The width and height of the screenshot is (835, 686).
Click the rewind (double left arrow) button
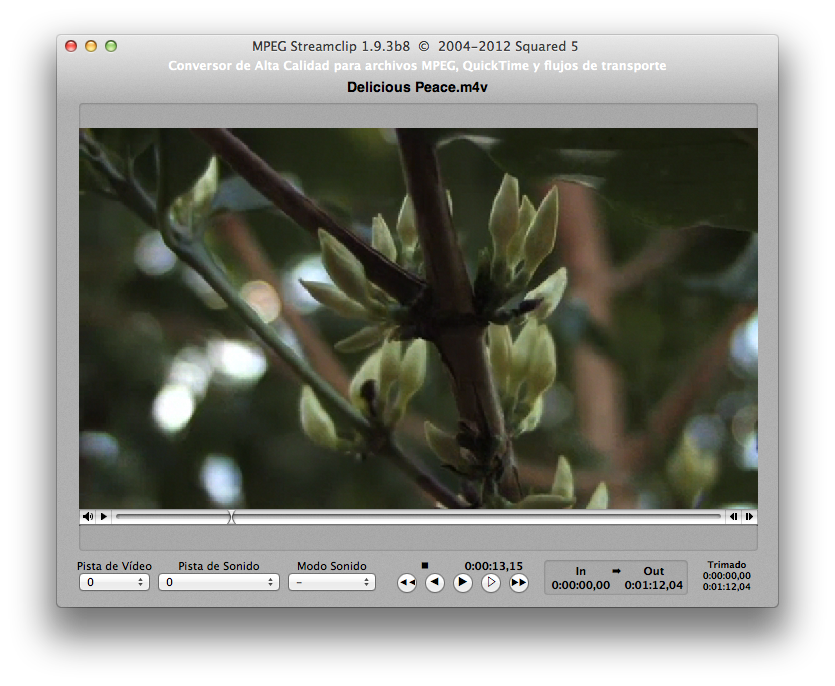(x=406, y=583)
